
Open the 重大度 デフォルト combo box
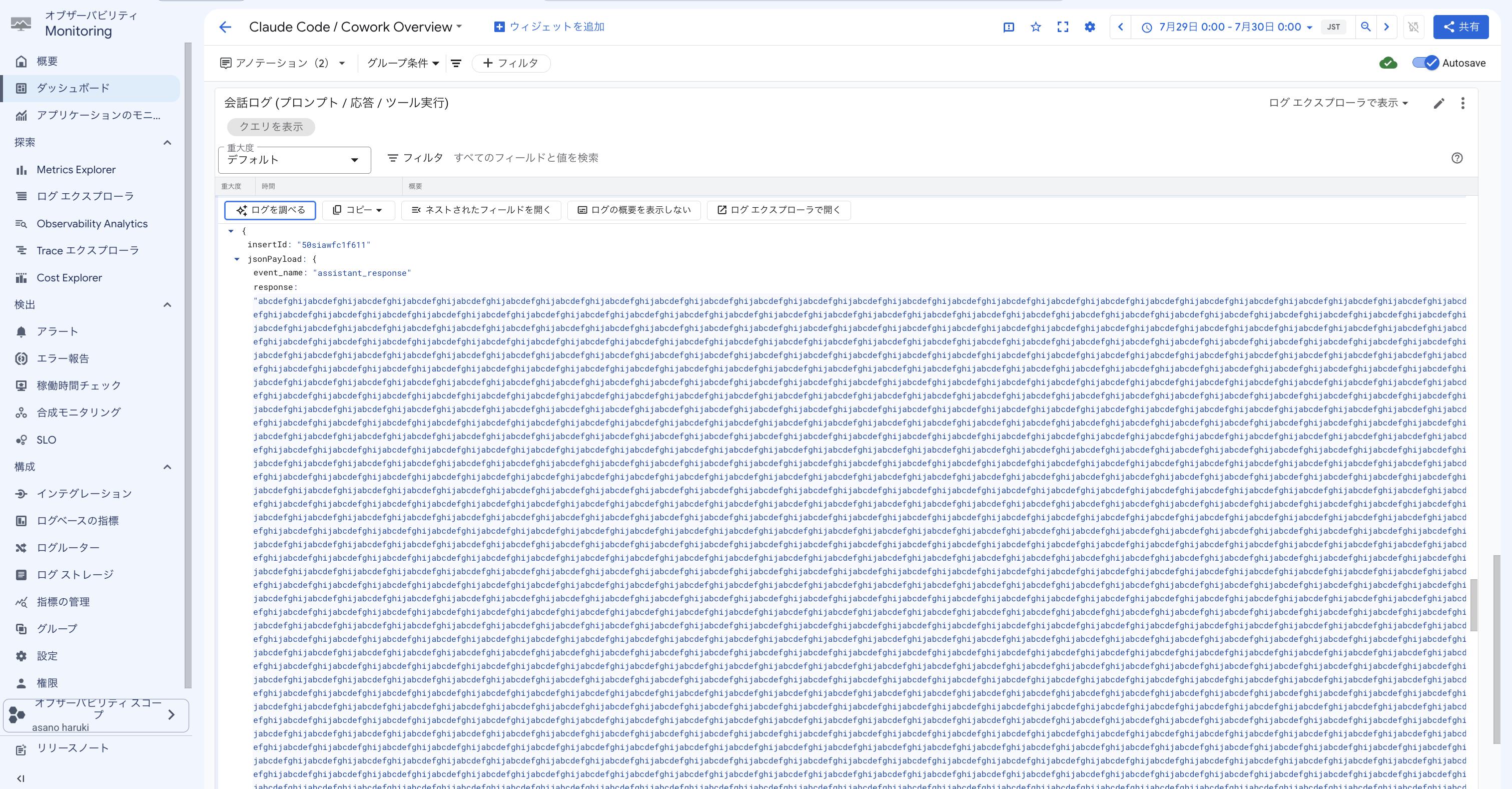(295, 160)
